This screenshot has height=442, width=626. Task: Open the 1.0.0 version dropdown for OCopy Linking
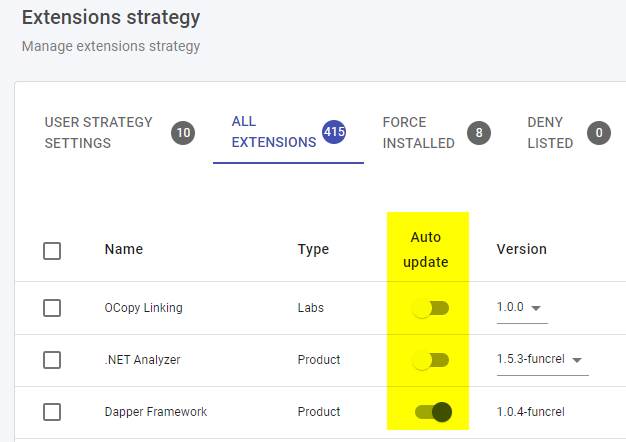521,308
